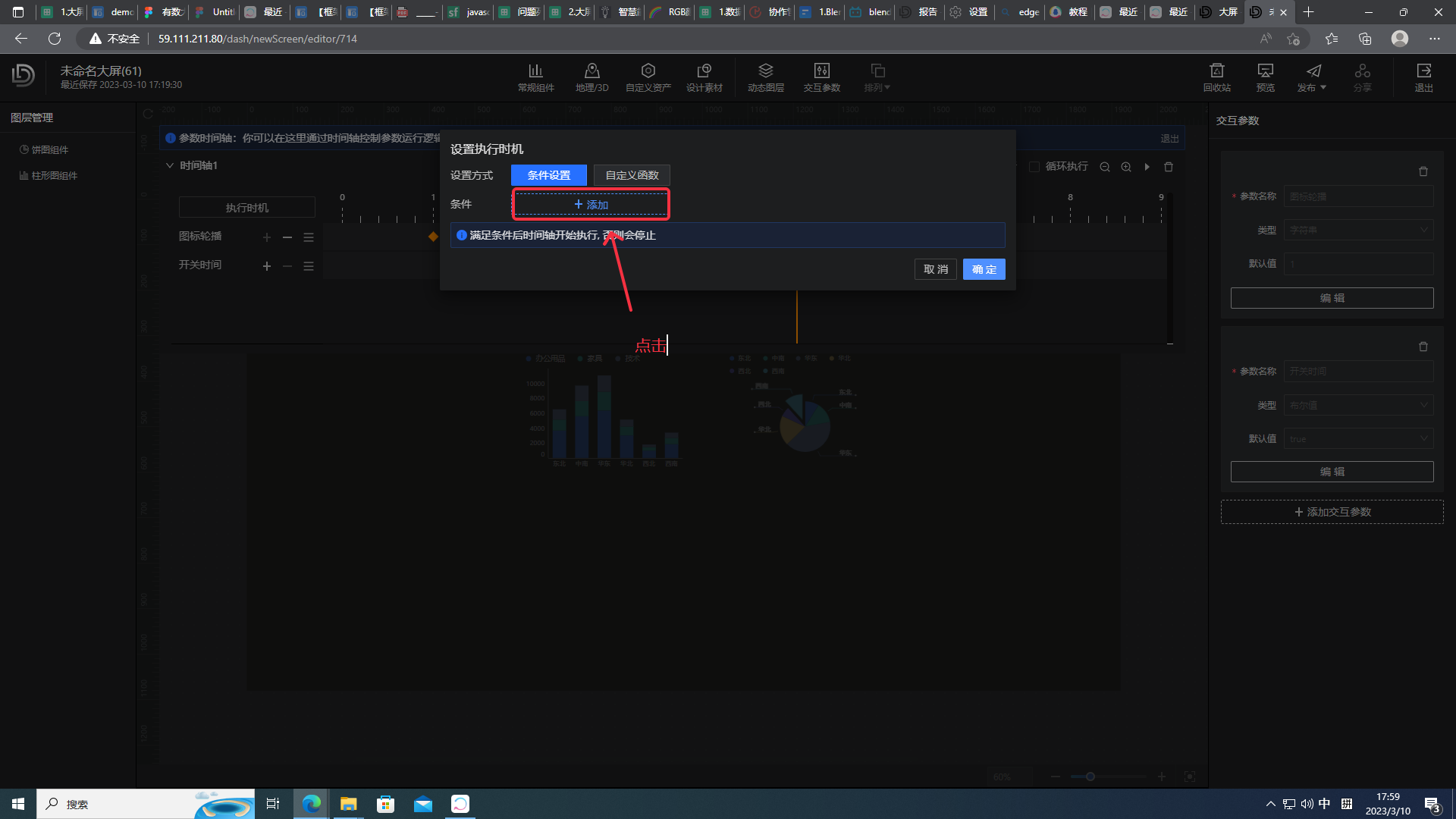The image size is (1456, 819).
Task: Select the orange keyframe diamond marker
Action: pyautogui.click(x=433, y=237)
